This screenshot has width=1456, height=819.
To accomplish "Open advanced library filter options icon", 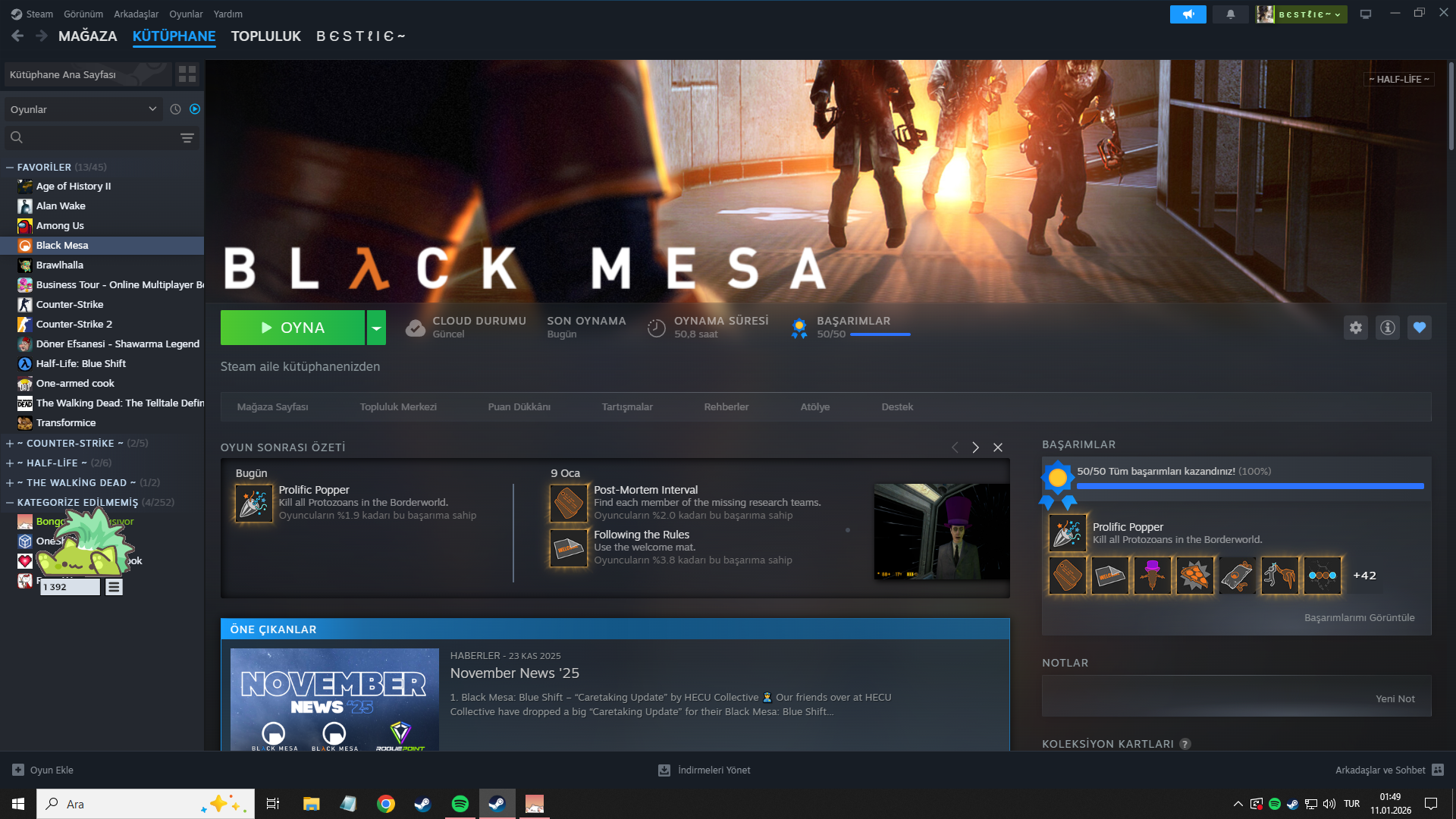I will tap(187, 138).
